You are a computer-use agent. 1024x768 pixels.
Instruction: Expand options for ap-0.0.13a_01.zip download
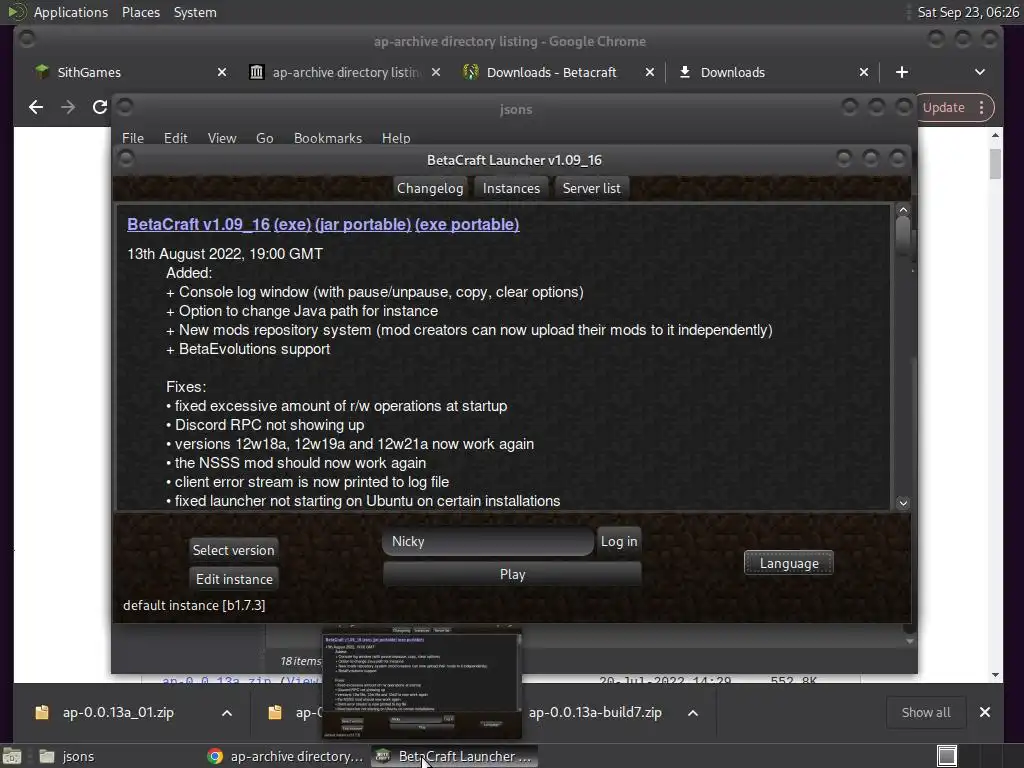(x=227, y=713)
